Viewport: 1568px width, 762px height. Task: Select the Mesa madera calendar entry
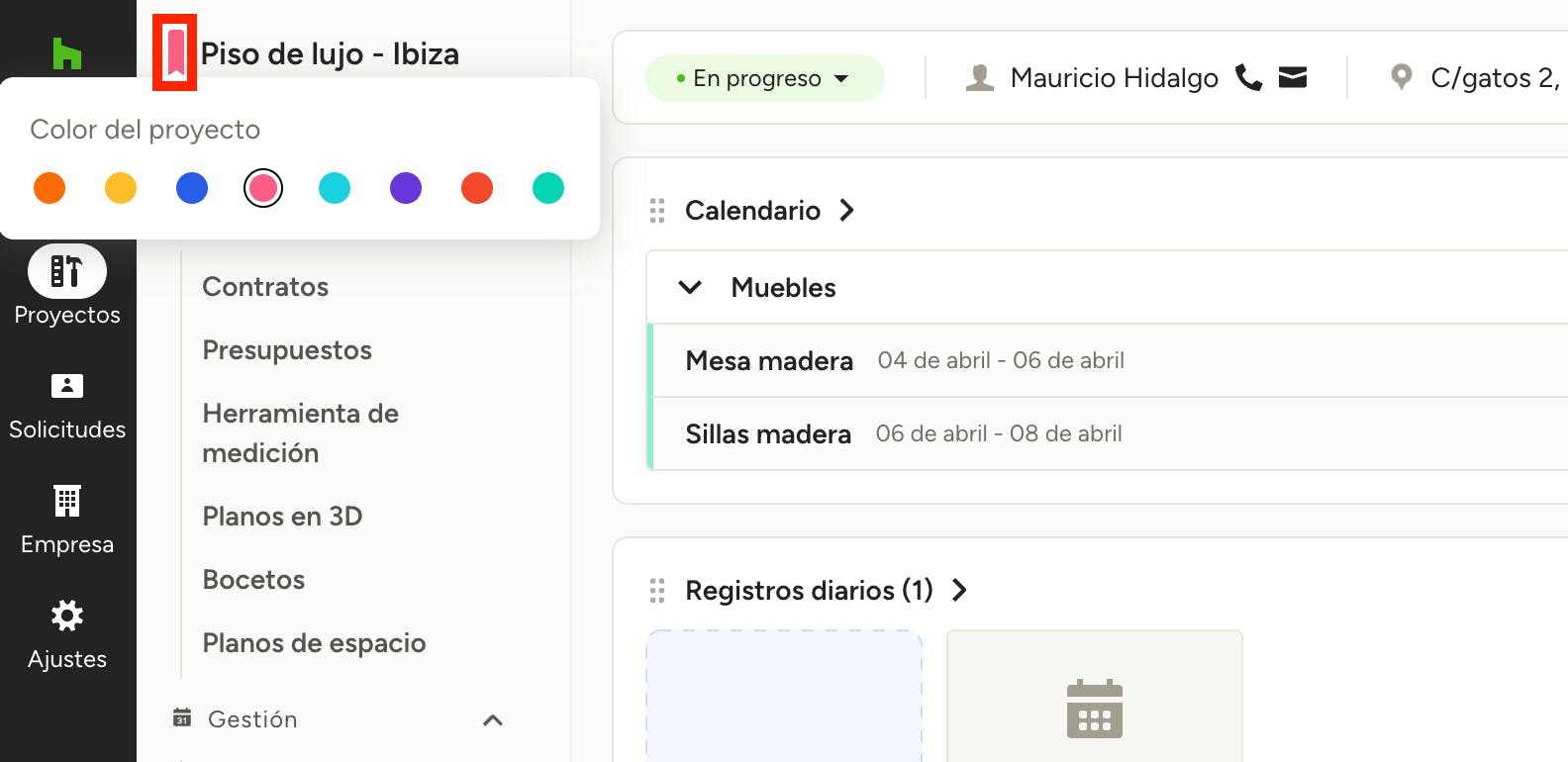tap(769, 361)
